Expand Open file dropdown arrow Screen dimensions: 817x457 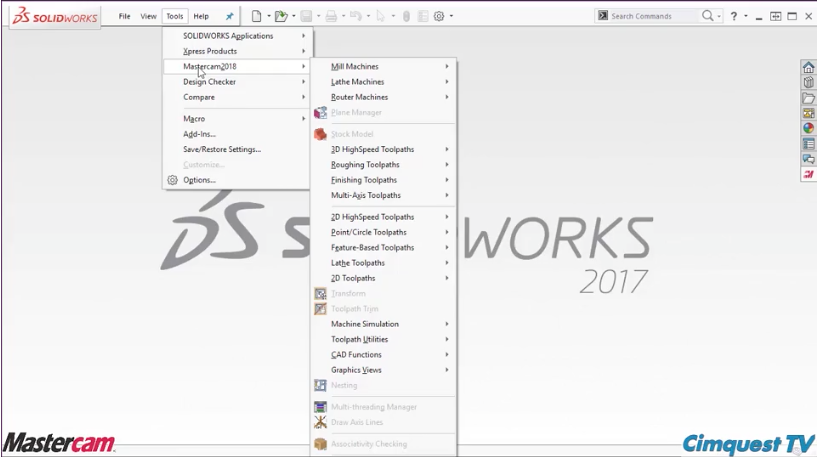pyautogui.click(x=293, y=16)
